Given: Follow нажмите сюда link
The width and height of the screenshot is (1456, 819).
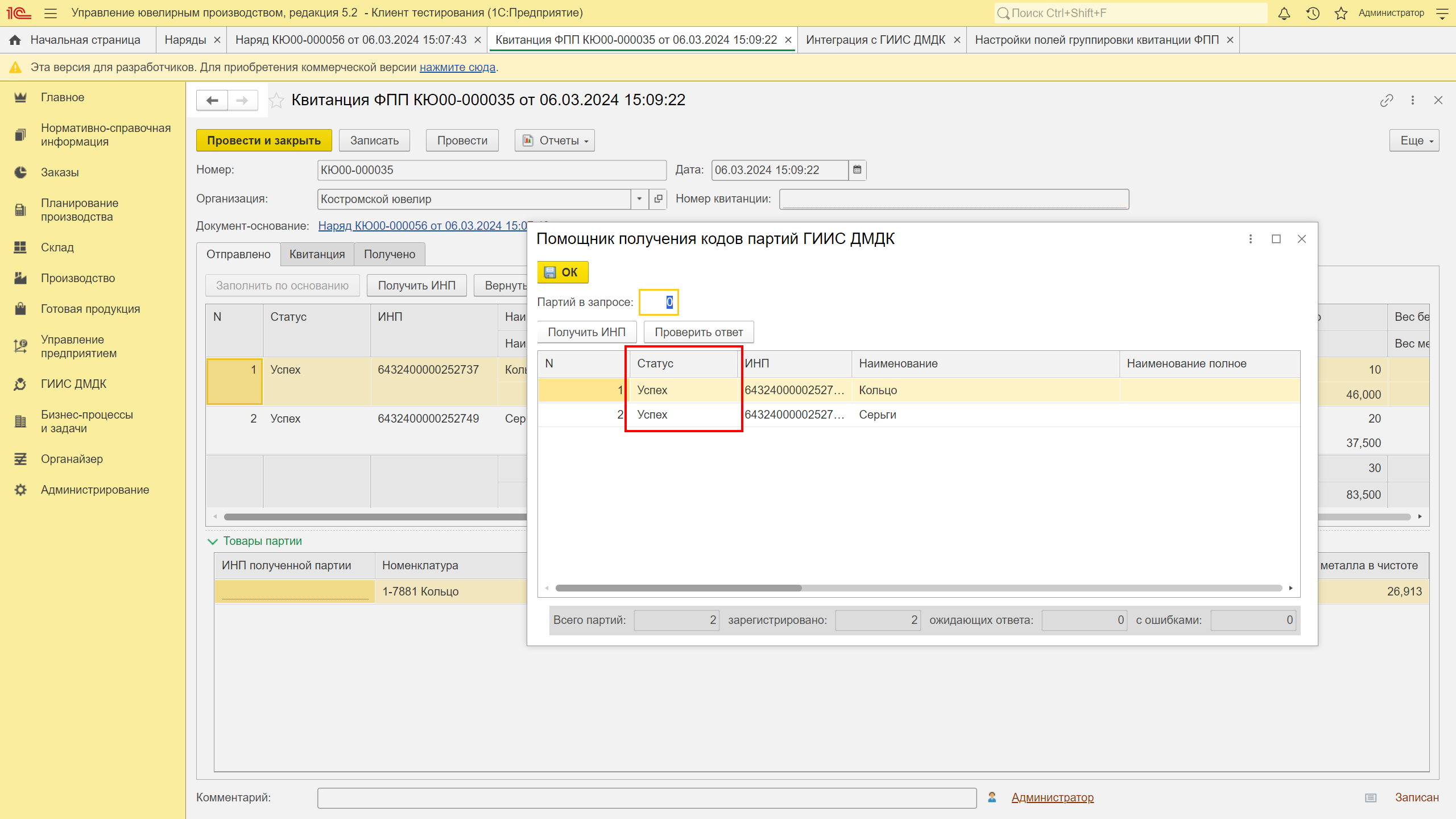Looking at the screenshot, I should [457, 67].
